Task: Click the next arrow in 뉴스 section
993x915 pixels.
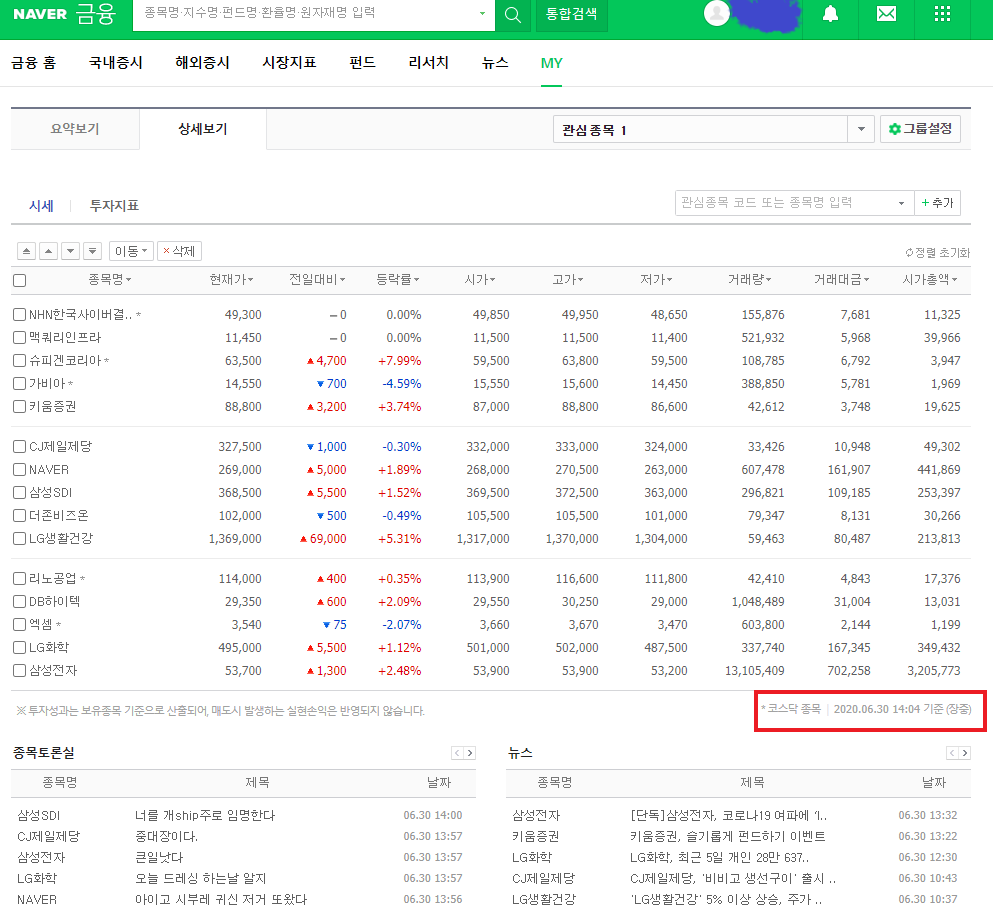Action: (964, 753)
